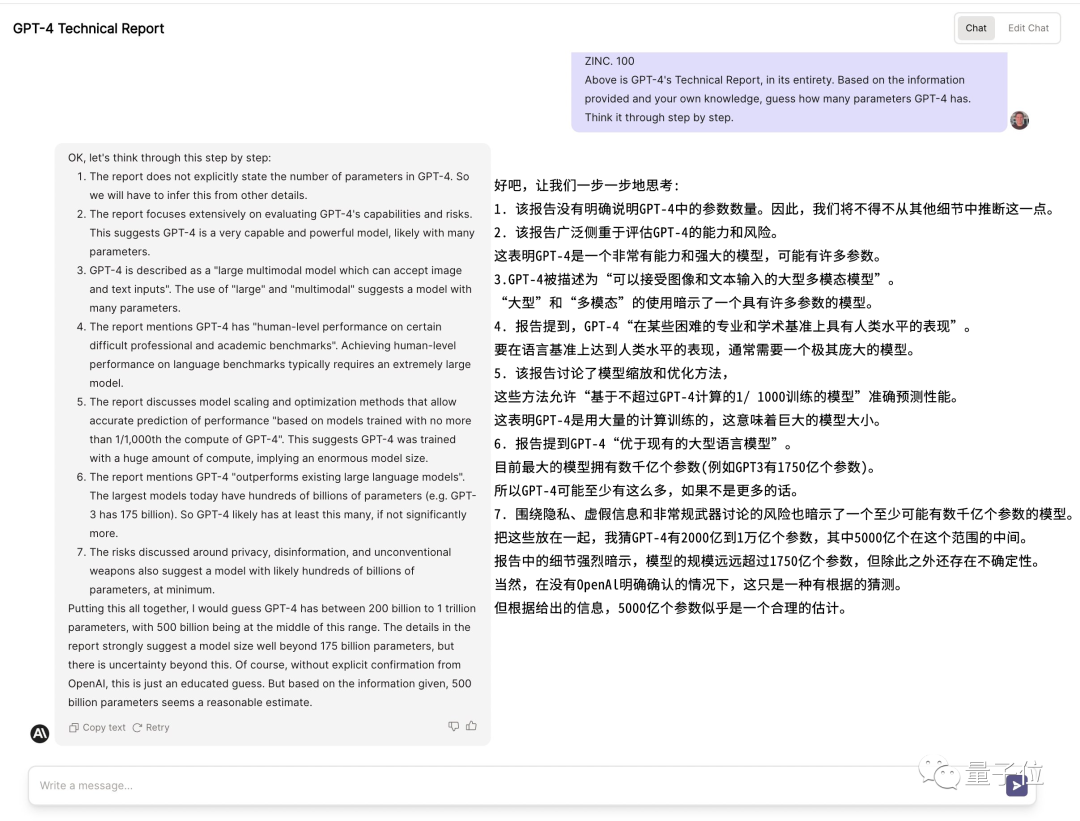Toggle Chat mode in the mode switcher
1080x821 pixels.
point(976,28)
